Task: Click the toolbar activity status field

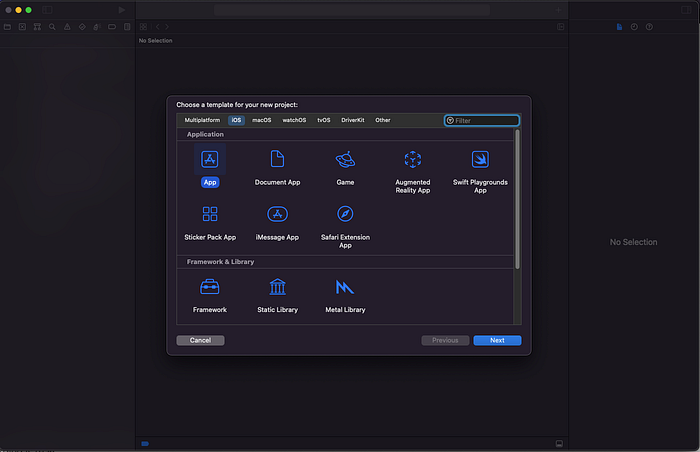Action: pos(352,10)
